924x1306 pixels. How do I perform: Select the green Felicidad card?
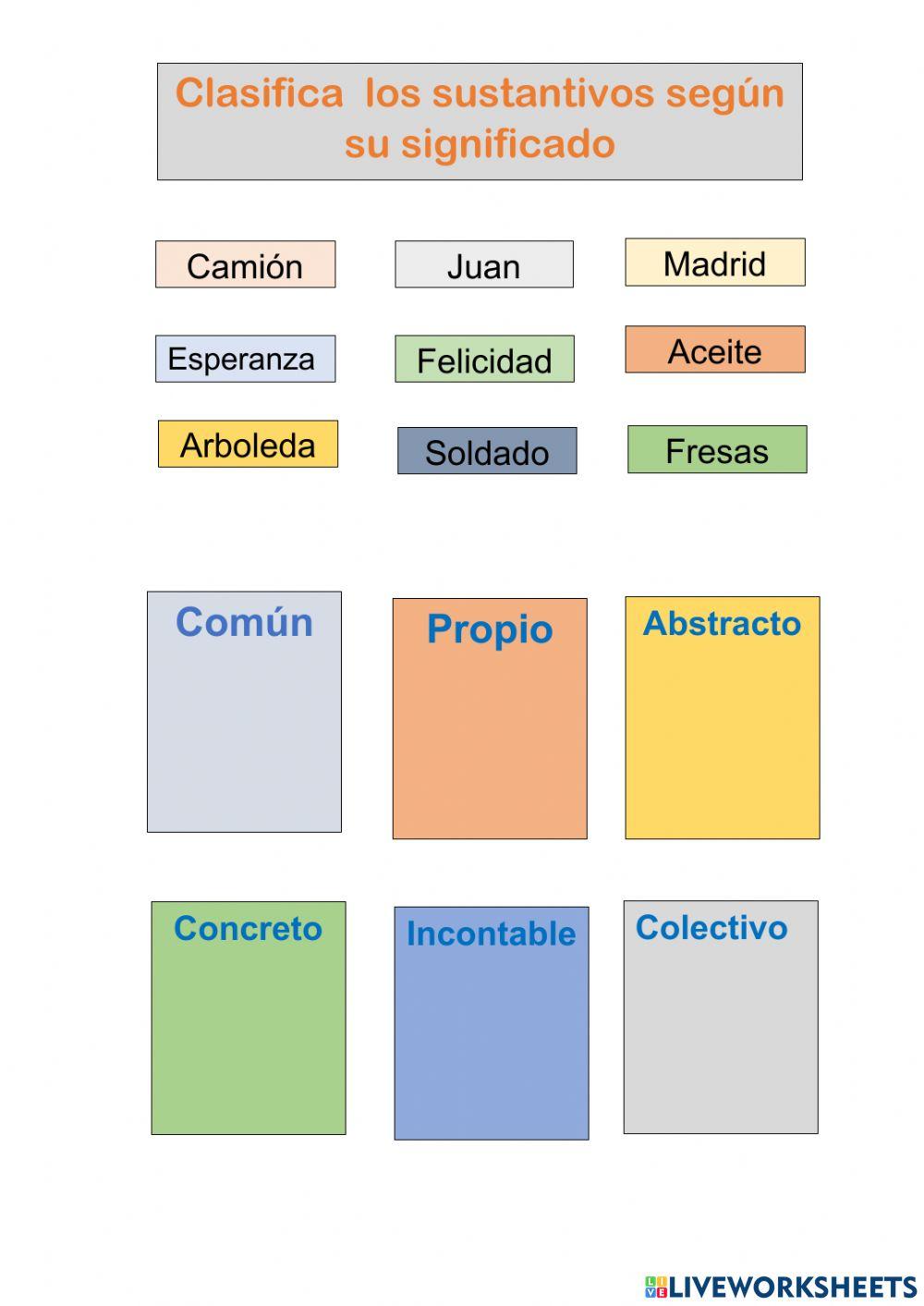484,360
